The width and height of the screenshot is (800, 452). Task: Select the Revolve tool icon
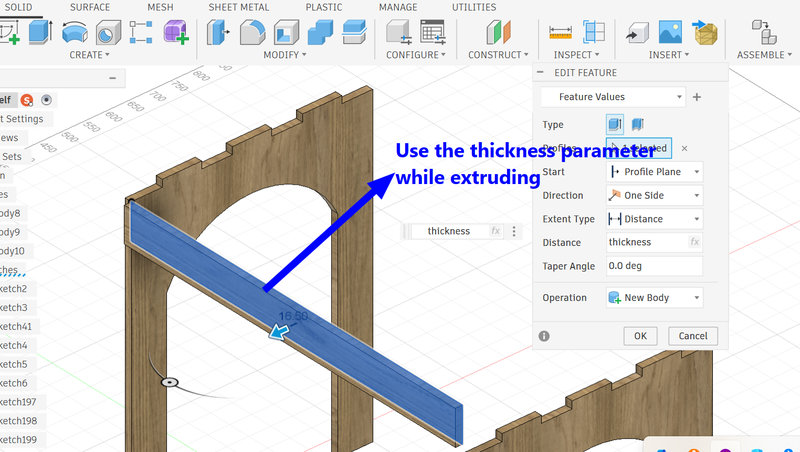[x=74, y=32]
